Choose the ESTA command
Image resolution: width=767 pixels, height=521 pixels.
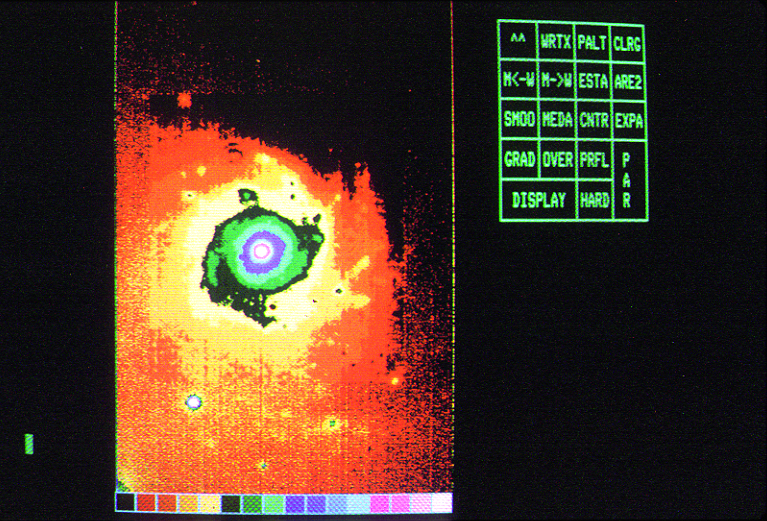click(593, 80)
